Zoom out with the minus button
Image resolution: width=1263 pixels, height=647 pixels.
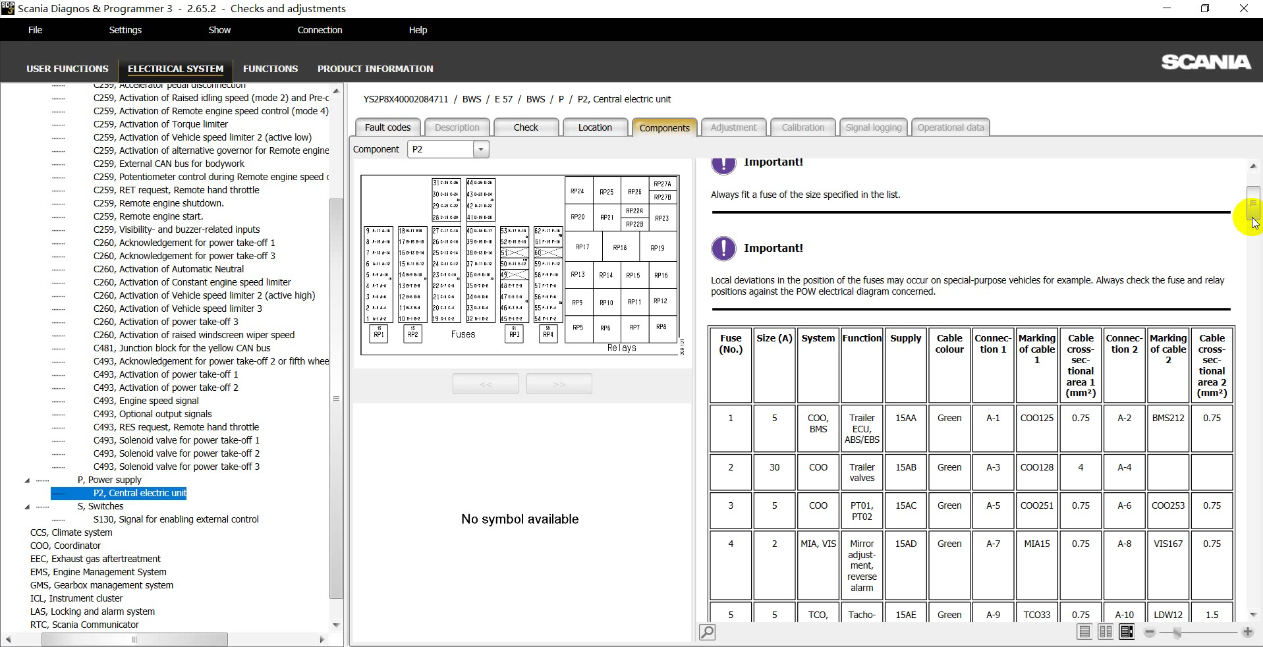coord(1150,632)
